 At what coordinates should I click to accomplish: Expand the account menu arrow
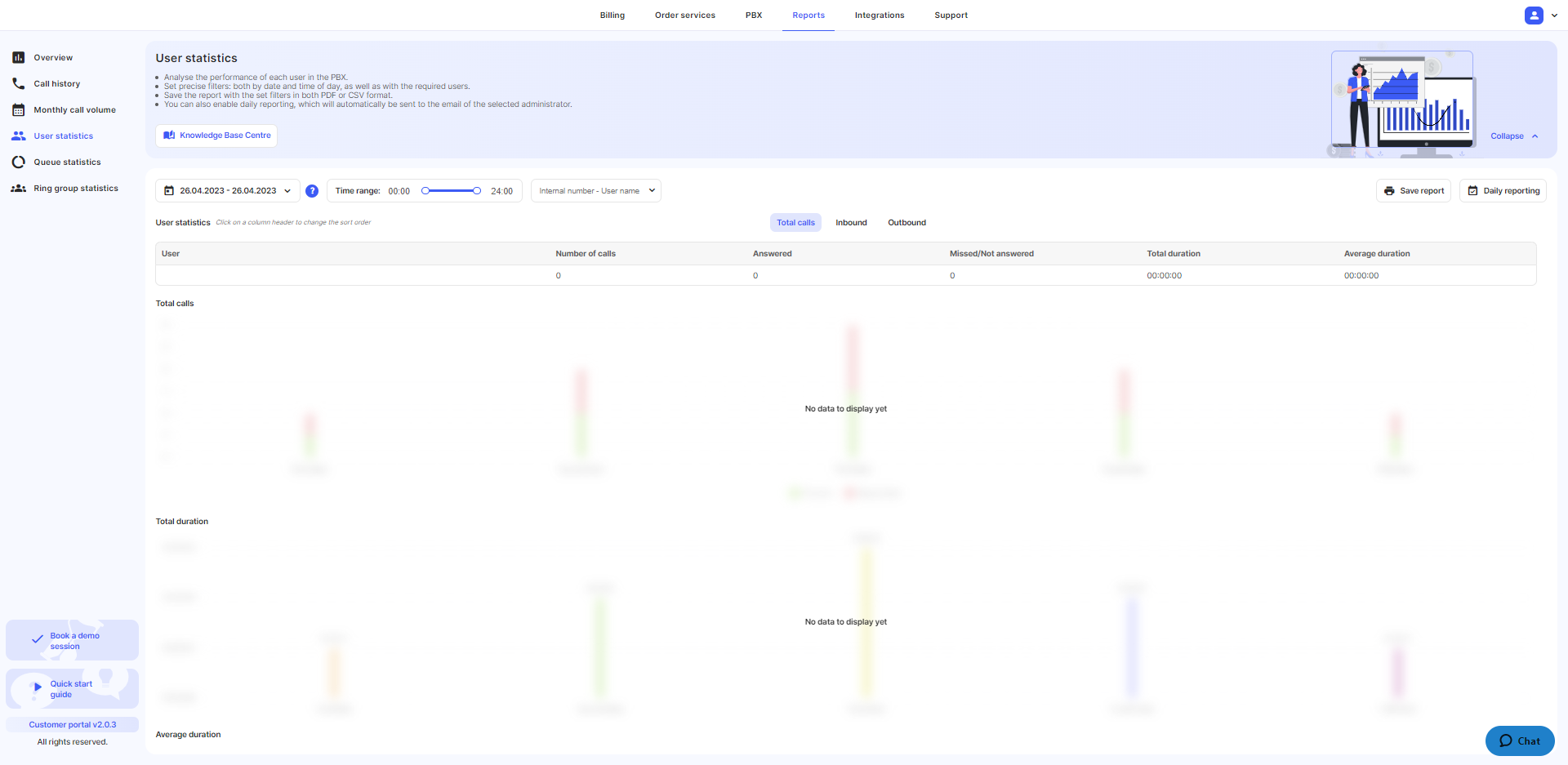point(1554,15)
